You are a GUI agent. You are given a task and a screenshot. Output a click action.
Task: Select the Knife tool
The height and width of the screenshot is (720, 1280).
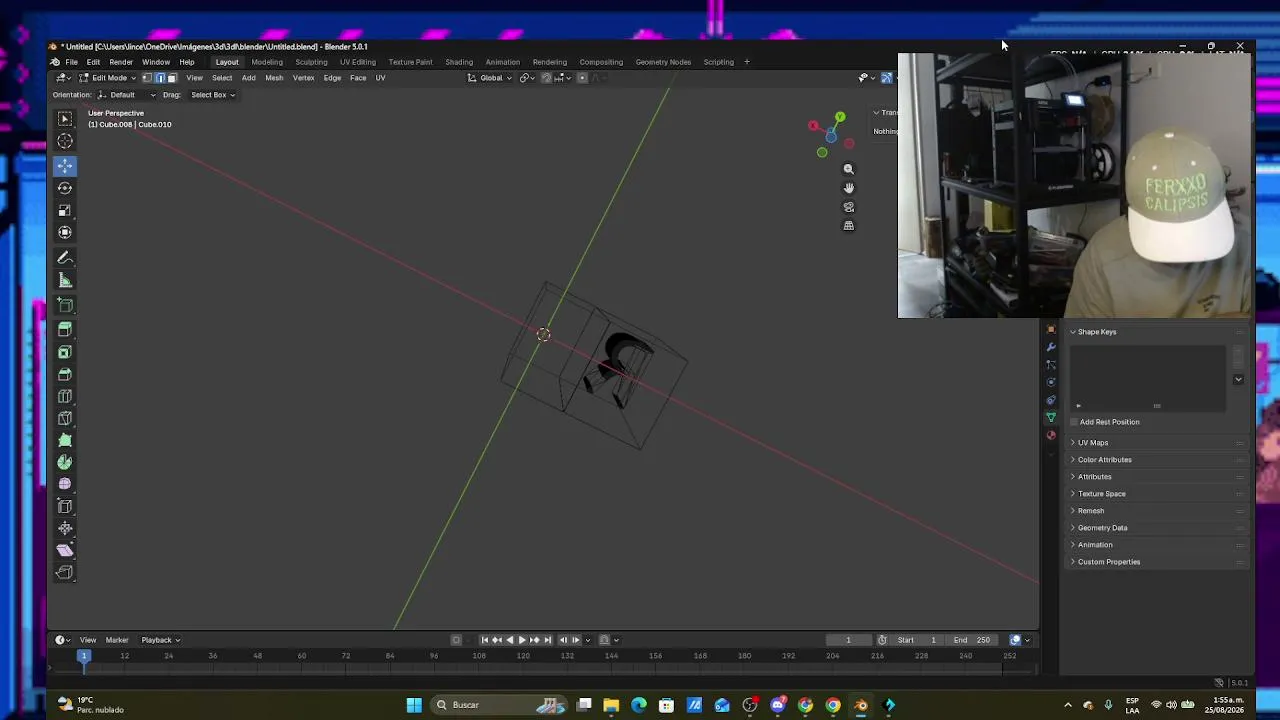(65, 418)
